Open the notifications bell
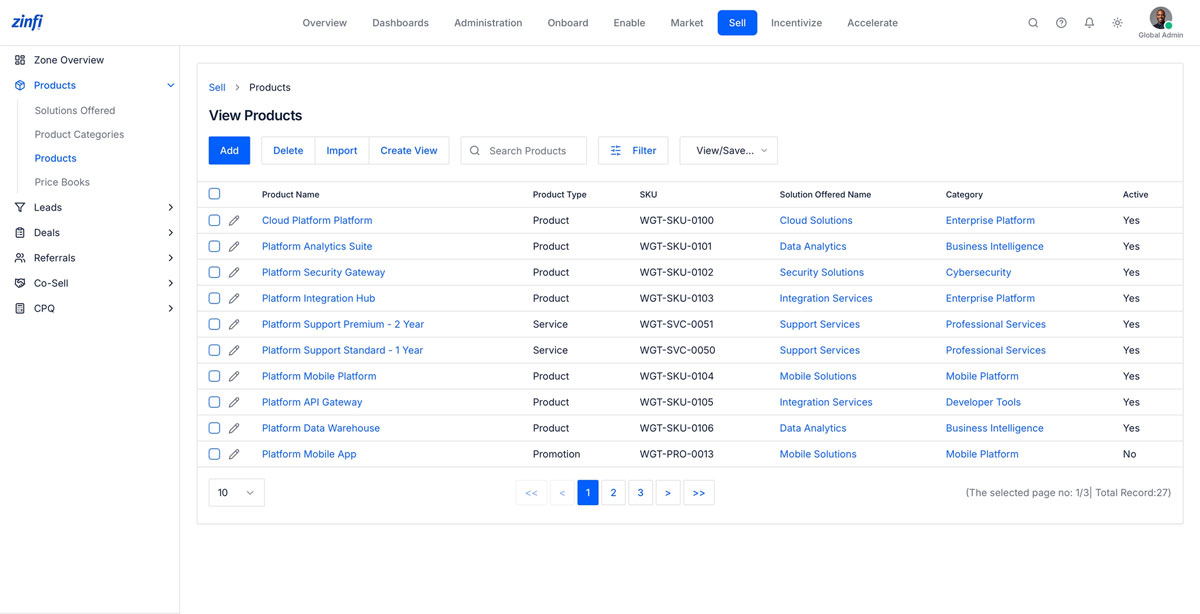This screenshot has width=1200, height=614. pyautogui.click(x=1089, y=23)
